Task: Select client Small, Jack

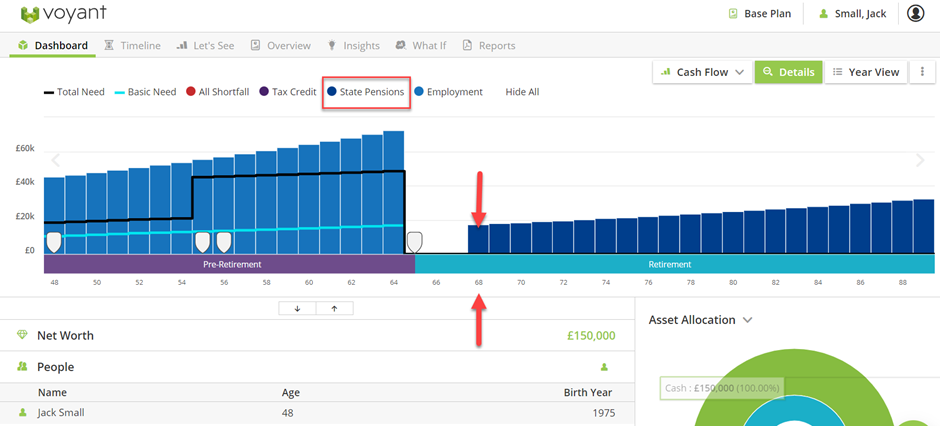Action: [x=852, y=13]
